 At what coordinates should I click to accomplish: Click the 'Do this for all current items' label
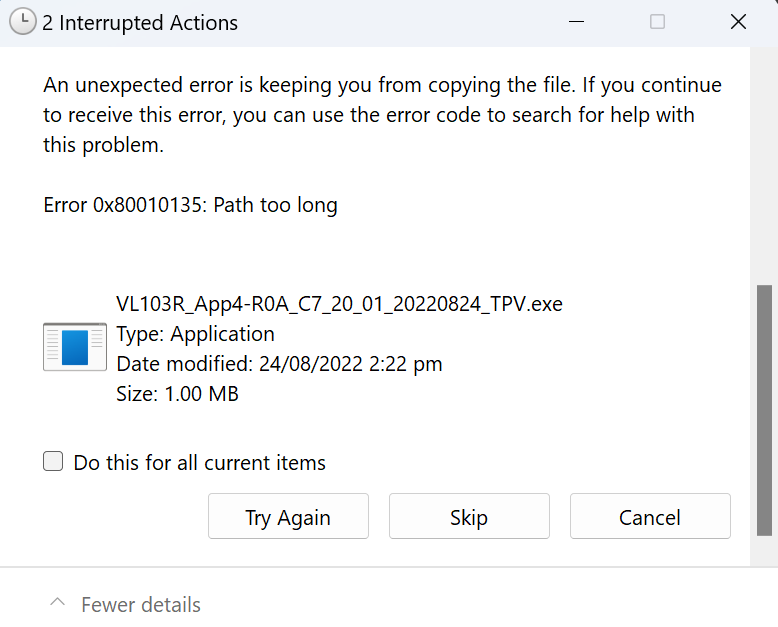pos(199,463)
